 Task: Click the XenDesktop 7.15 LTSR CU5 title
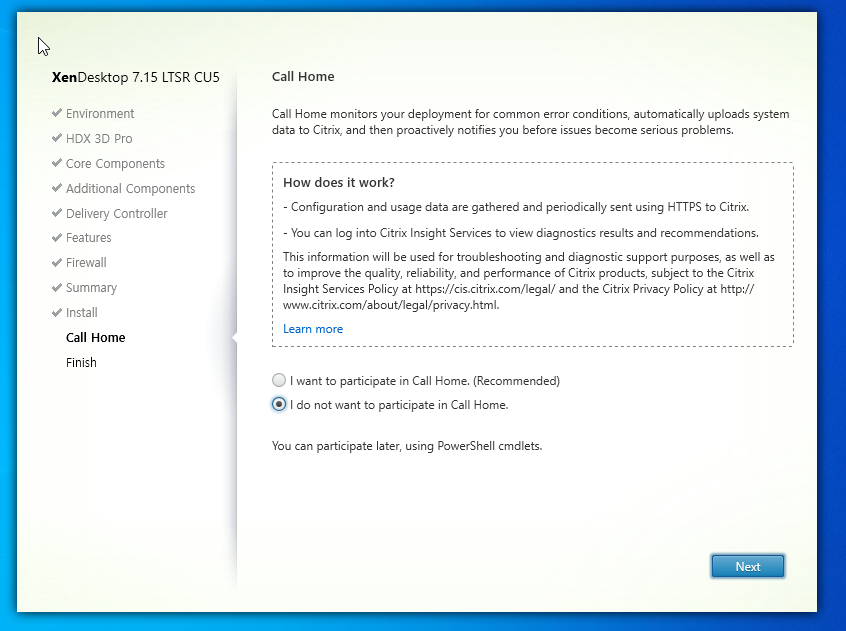[135, 78]
